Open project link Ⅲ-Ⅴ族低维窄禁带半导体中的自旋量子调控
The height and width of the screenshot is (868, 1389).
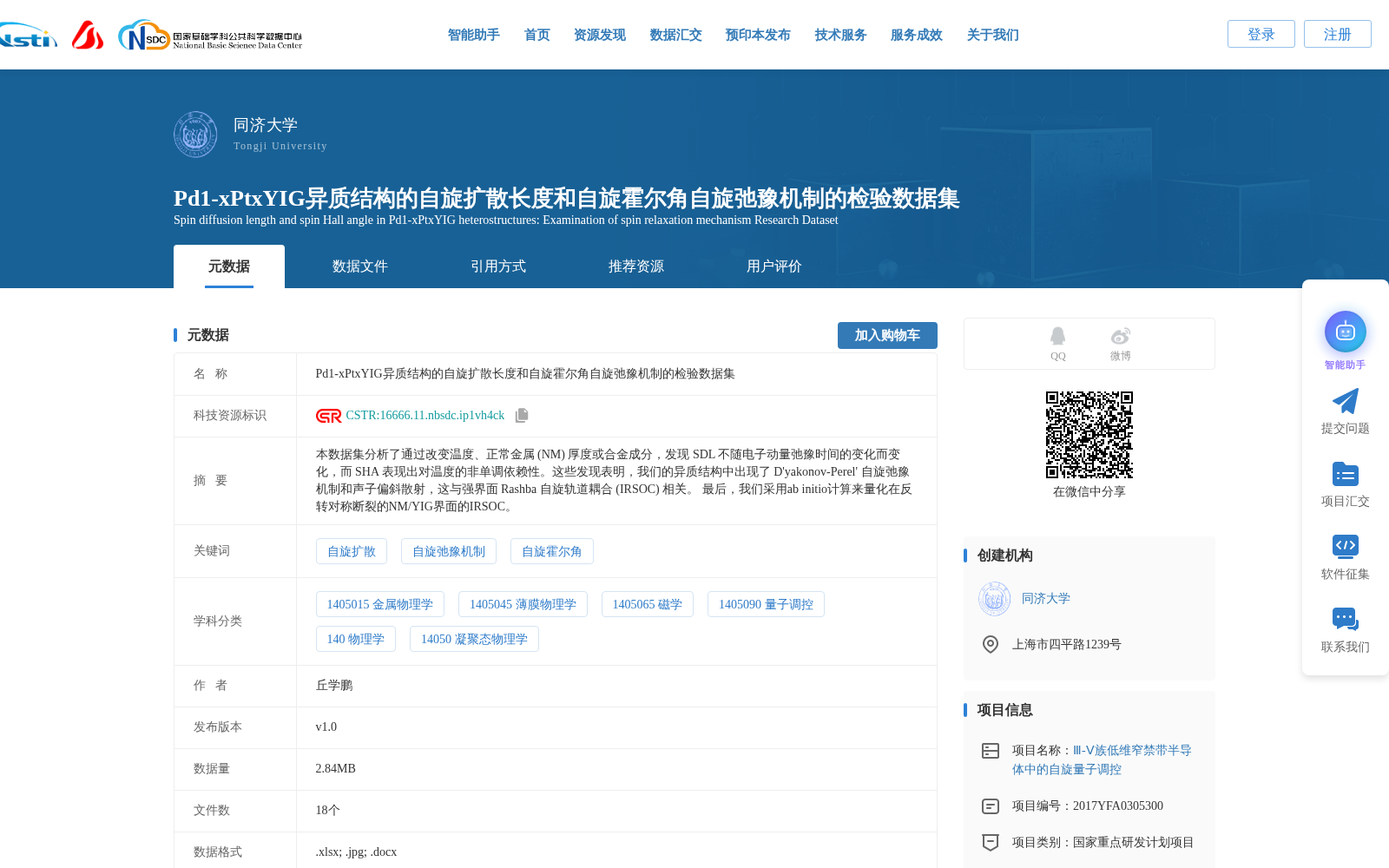1102,759
